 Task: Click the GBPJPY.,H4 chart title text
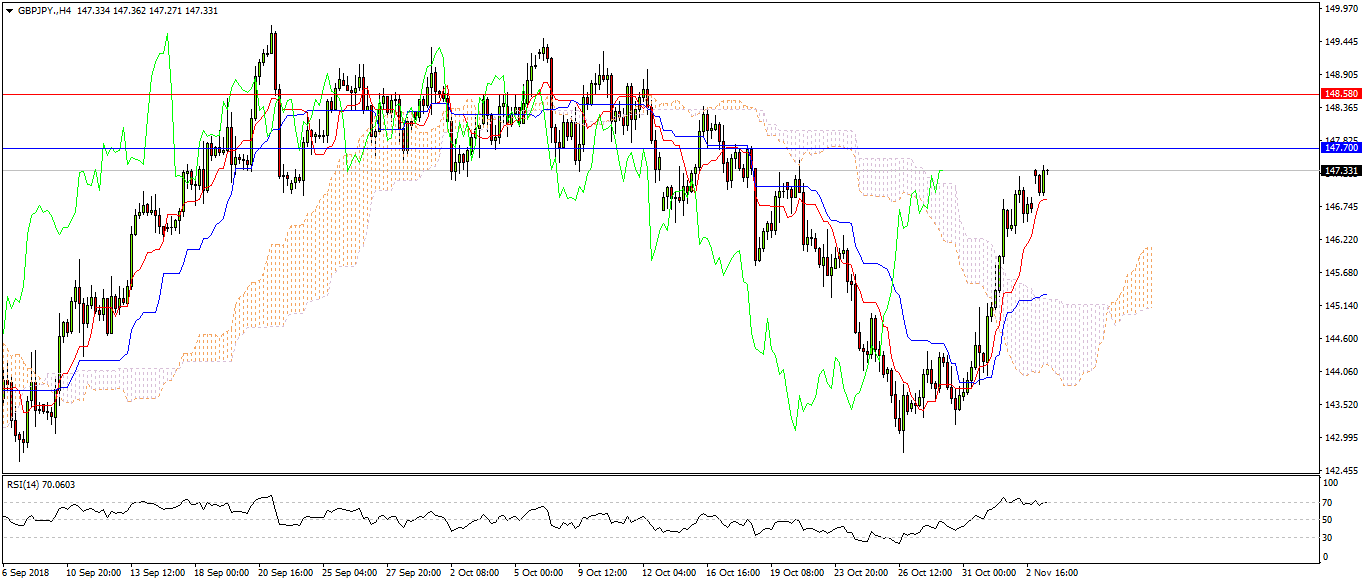click(43, 9)
